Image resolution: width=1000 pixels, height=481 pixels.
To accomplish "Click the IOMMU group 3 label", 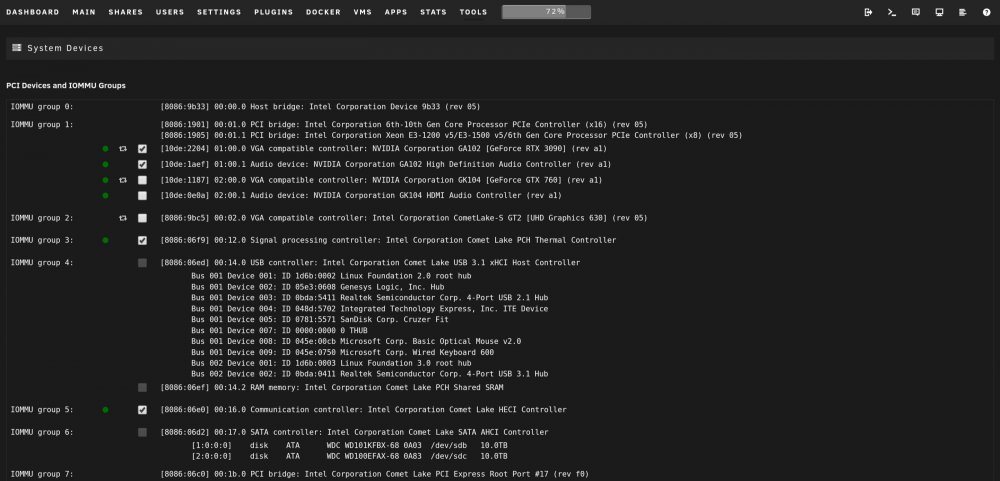I will [42, 240].
